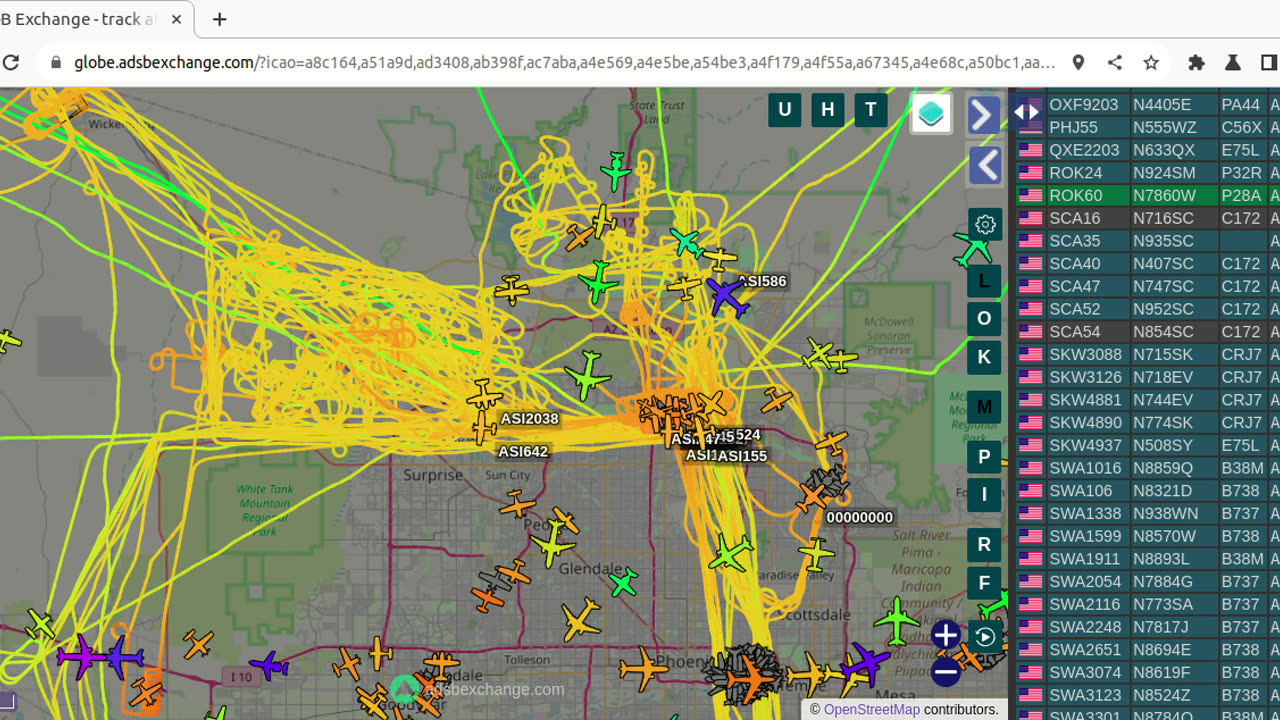The height and width of the screenshot is (720, 1280).
Task: Toggle the P map button
Action: pos(984,457)
